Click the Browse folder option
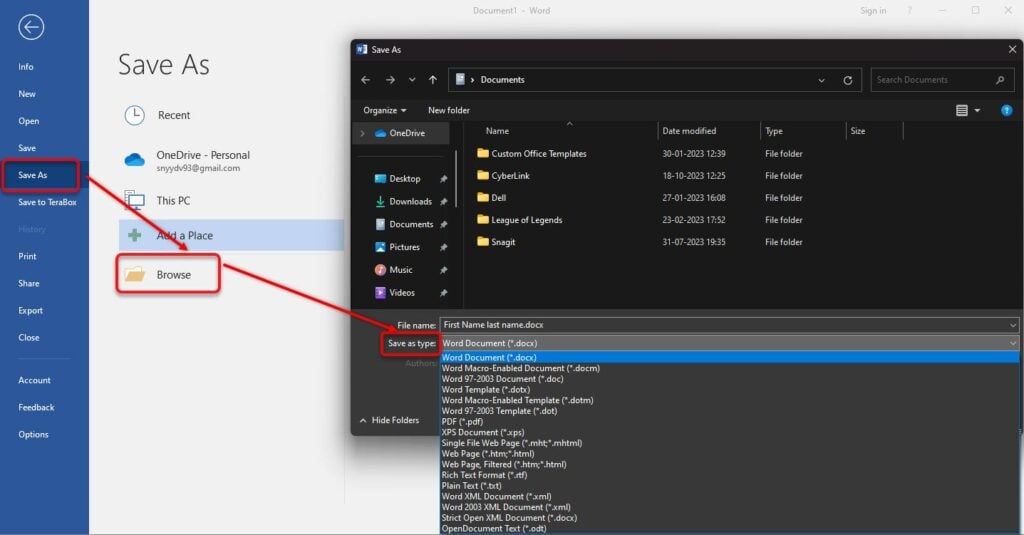This screenshot has width=1024, height=535. pos(168,274)
